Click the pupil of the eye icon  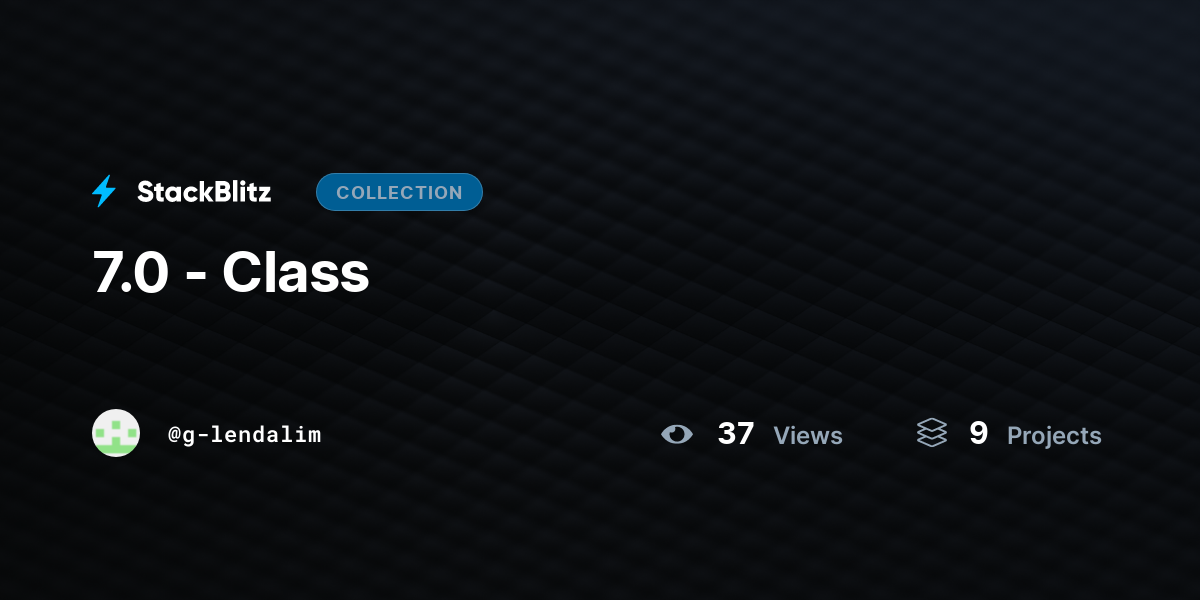click(x=678, y=434)
